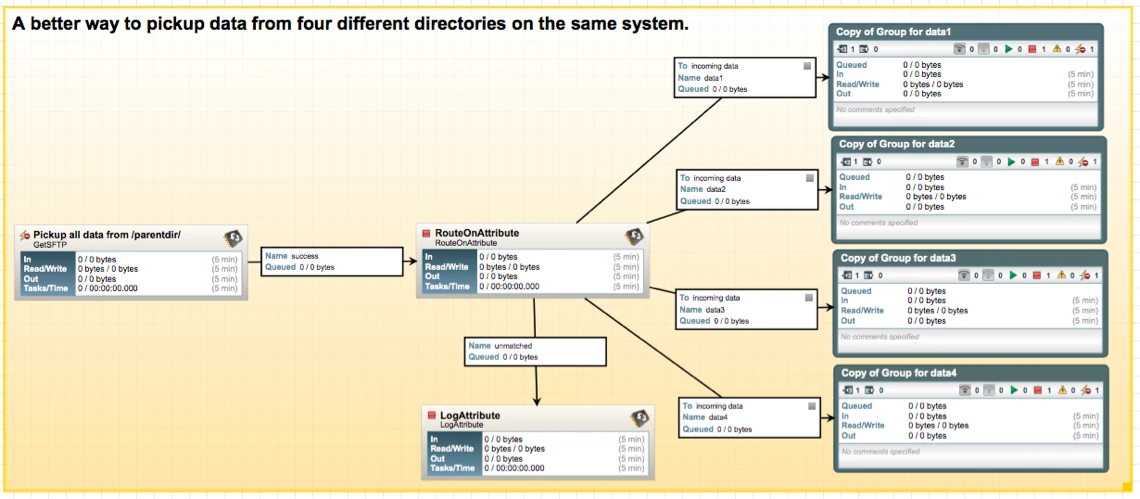Screen dimensions: 1140x499
Task: Click 'No comments specified' in data4 group
Action: pyautogui.click(x=880, y=452)
